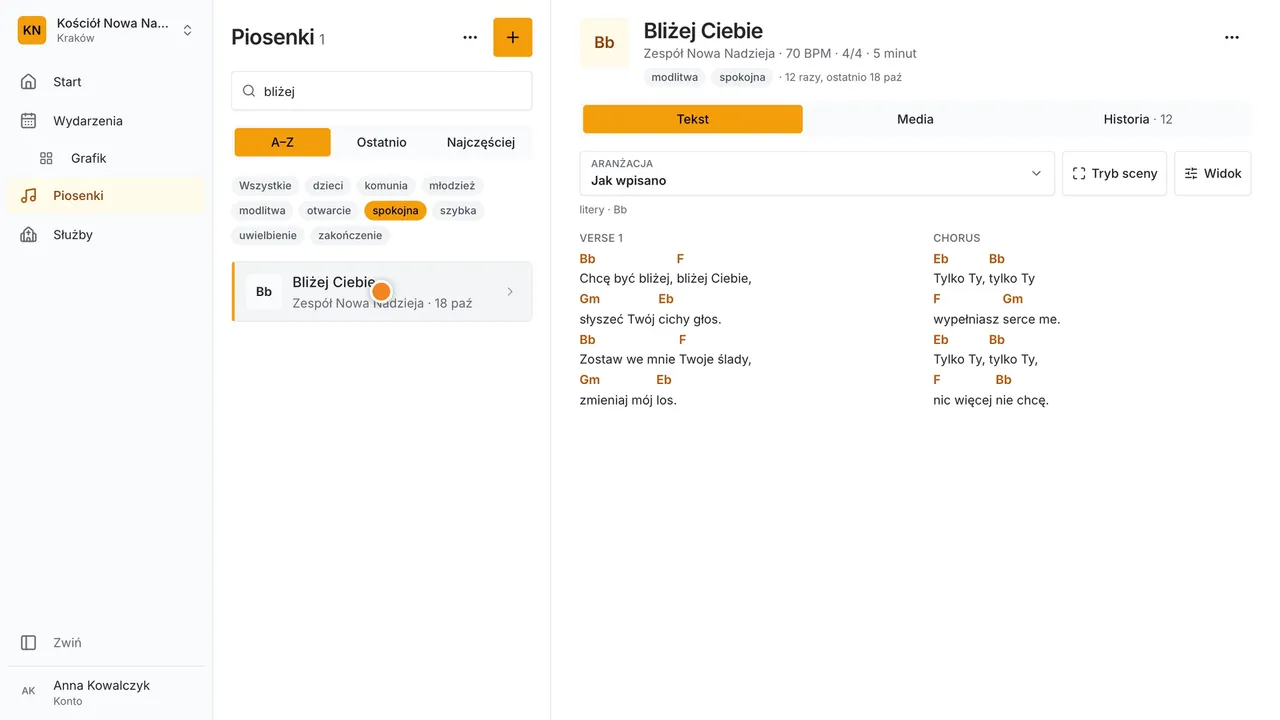The width and height of the screenshot is (1280, 720).
Task: Click the song search field
Action: (x=382, y=91)
